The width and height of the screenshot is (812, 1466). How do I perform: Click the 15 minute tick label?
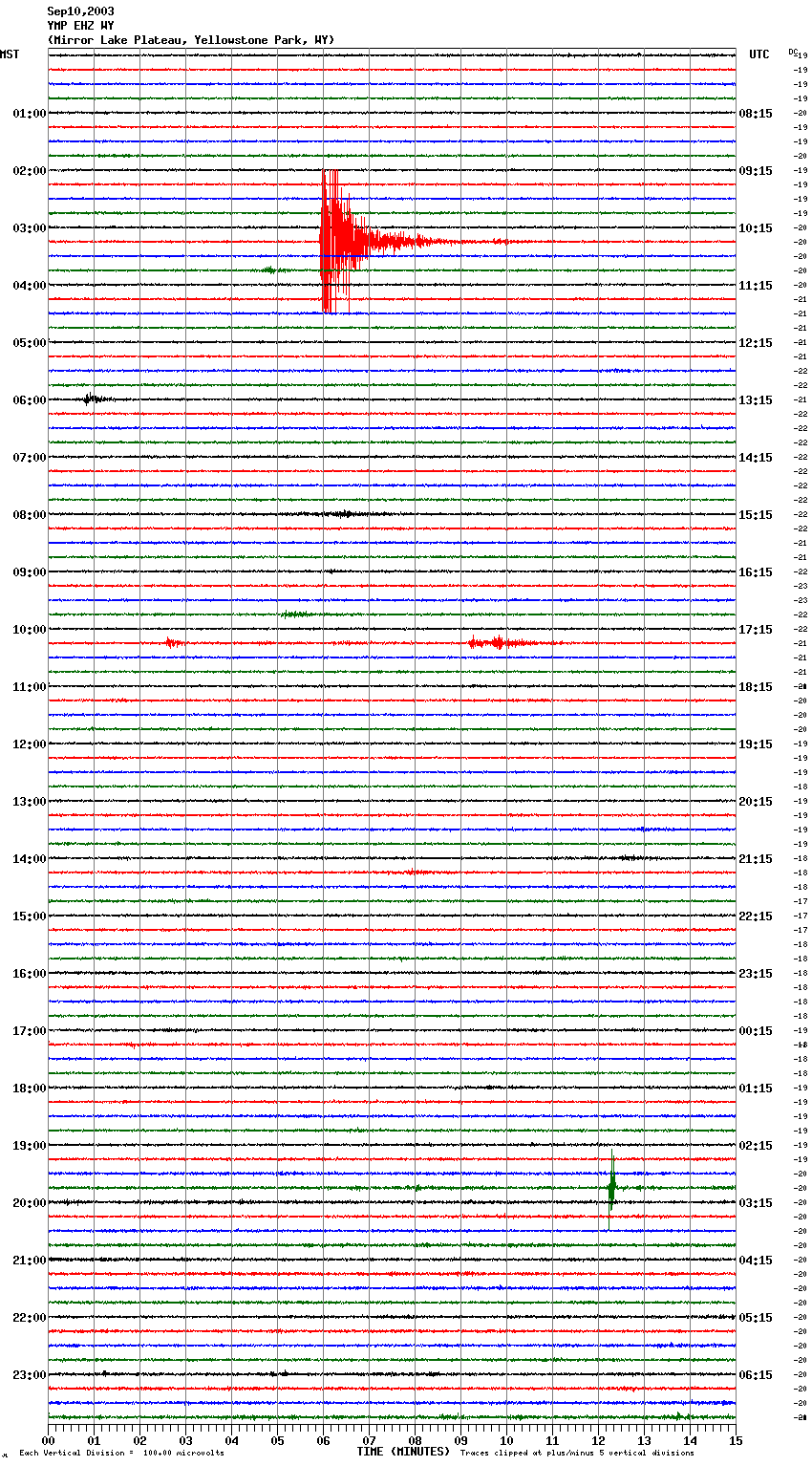point(736,1440)
